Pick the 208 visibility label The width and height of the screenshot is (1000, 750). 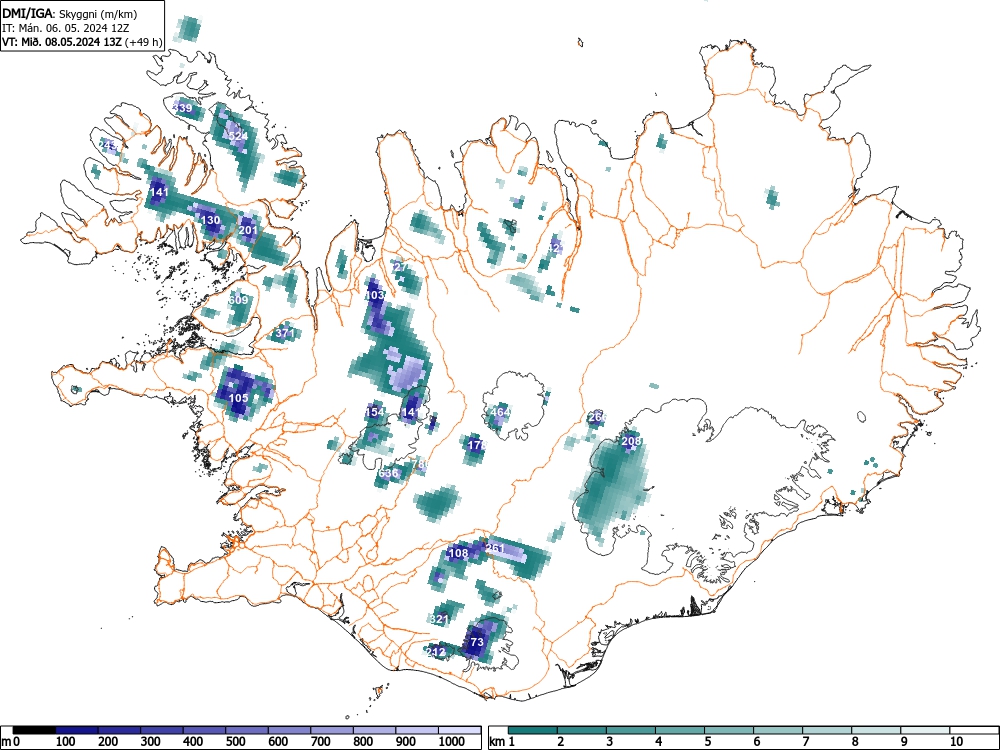click(631, 441)
